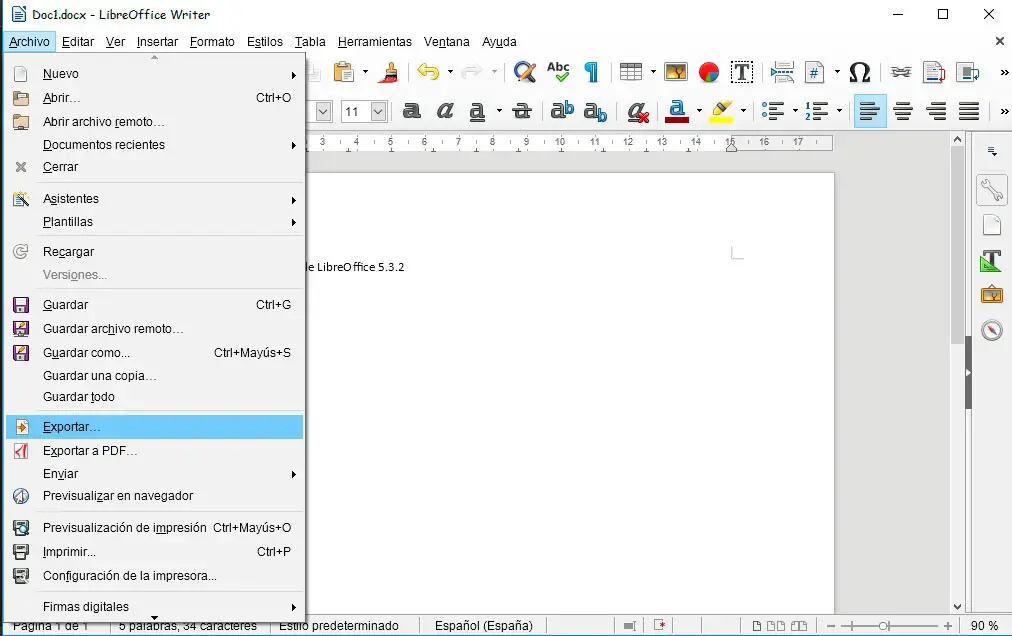
Task: Insert a page break icon
Action: pyautogui.click(x=782, y=72)
